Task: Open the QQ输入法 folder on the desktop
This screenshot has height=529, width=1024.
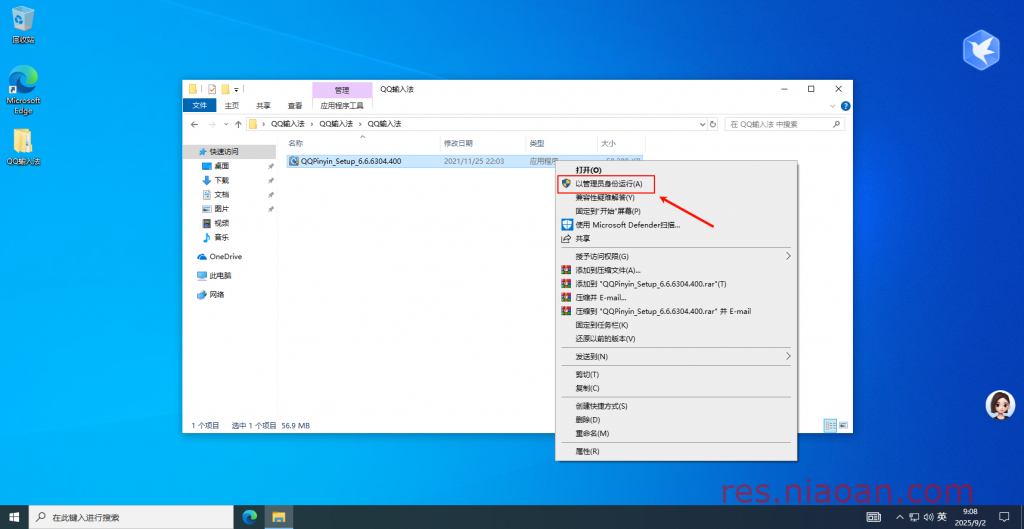Action: (x=23, y=146)
